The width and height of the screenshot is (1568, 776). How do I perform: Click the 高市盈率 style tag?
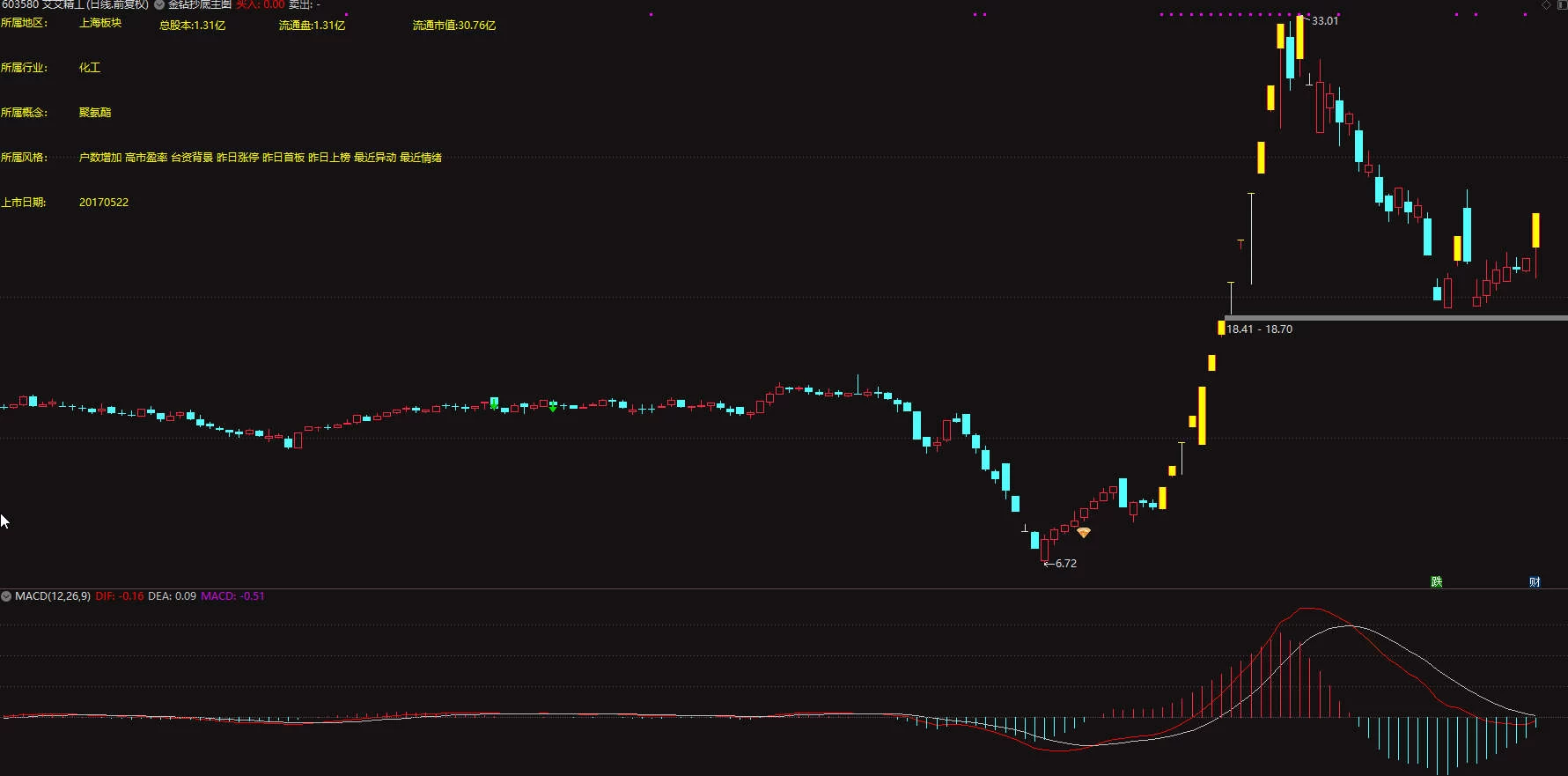(x=146, y=158)
